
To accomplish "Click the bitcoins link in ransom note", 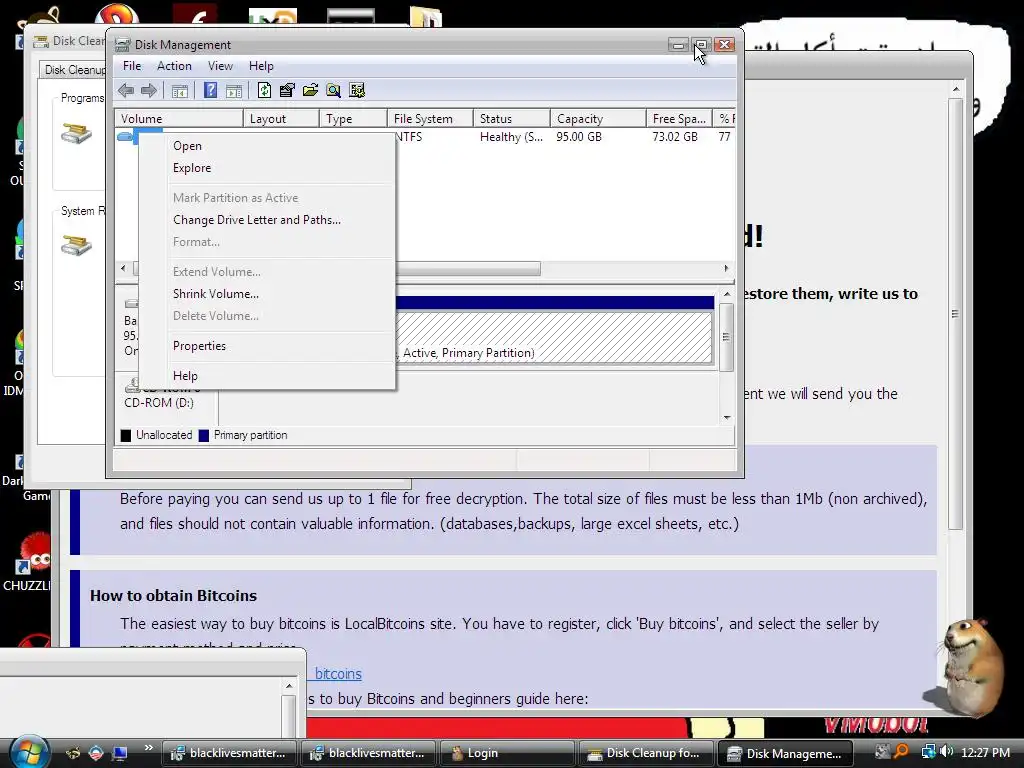I will (338, 673).
